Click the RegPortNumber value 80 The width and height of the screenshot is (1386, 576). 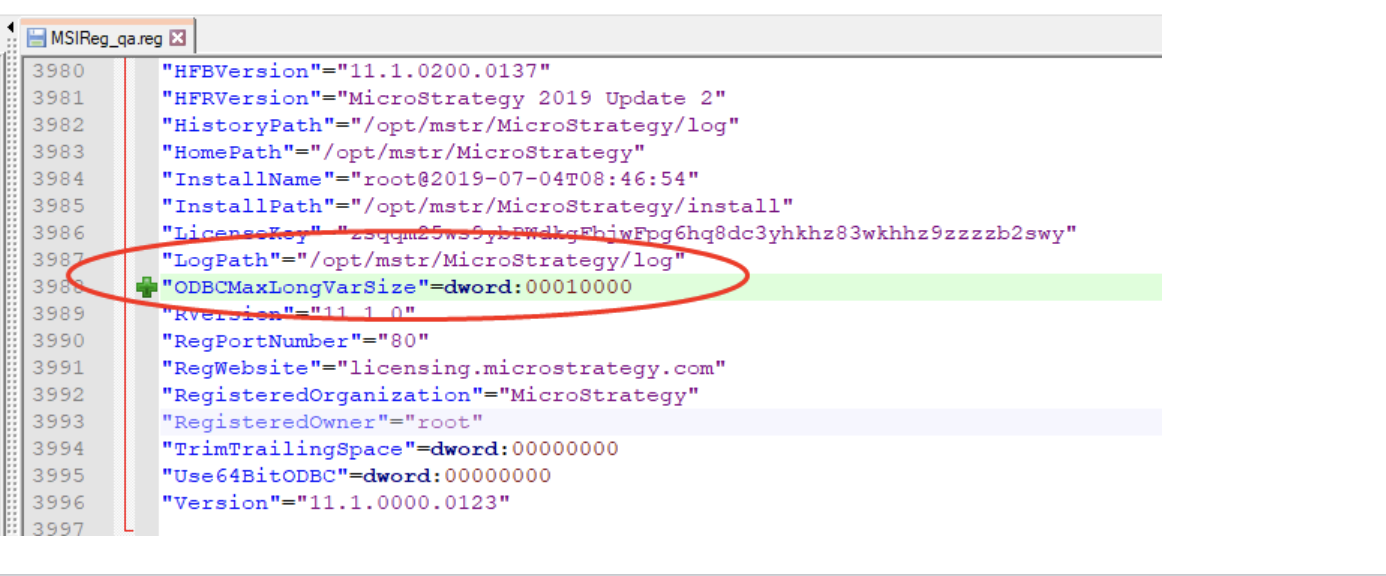tap(400, 340)
